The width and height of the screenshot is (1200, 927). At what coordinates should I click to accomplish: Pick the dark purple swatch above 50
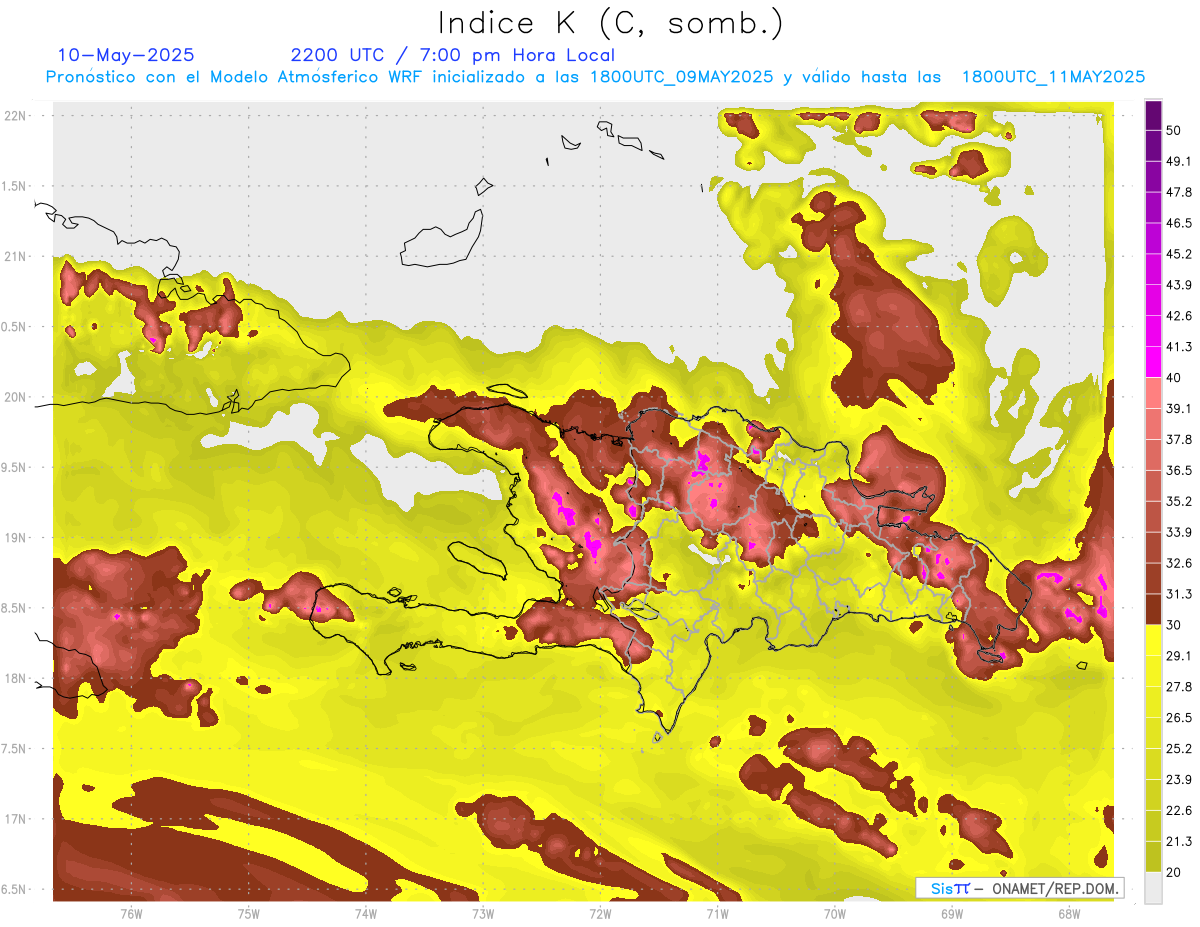[x=1153, y=115]
